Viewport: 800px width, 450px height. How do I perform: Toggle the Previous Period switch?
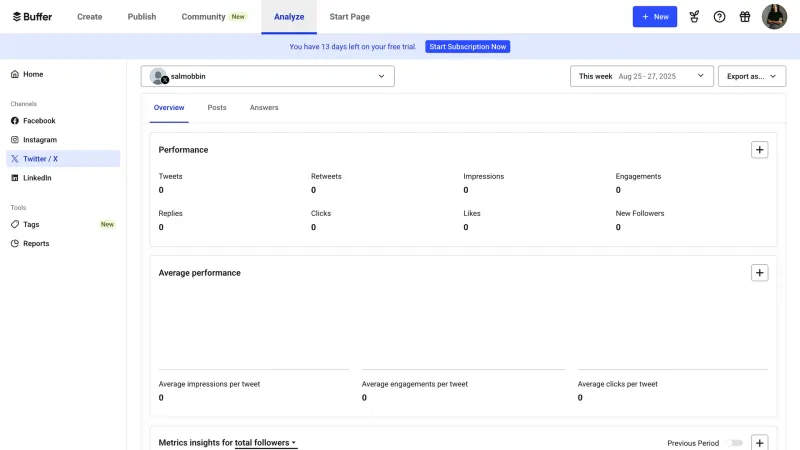pyautogui.click(x=734, y=443)
